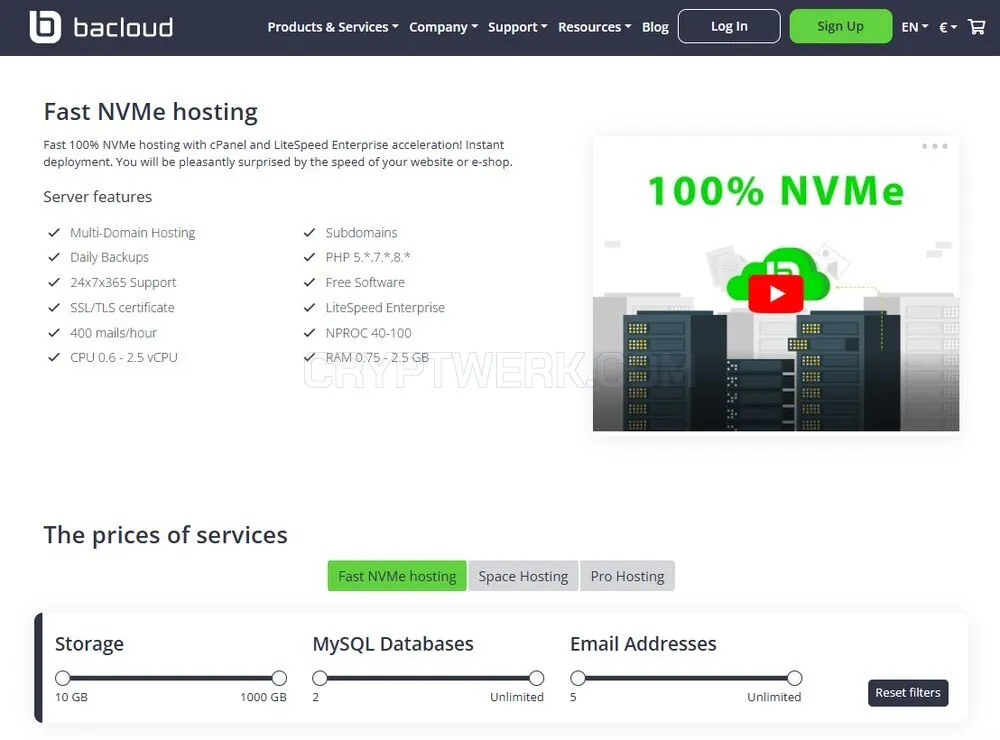Viewport: 1000px width, 740px height.
Task: Expand the Company dropdown menu
Action: tap(443, 27)
